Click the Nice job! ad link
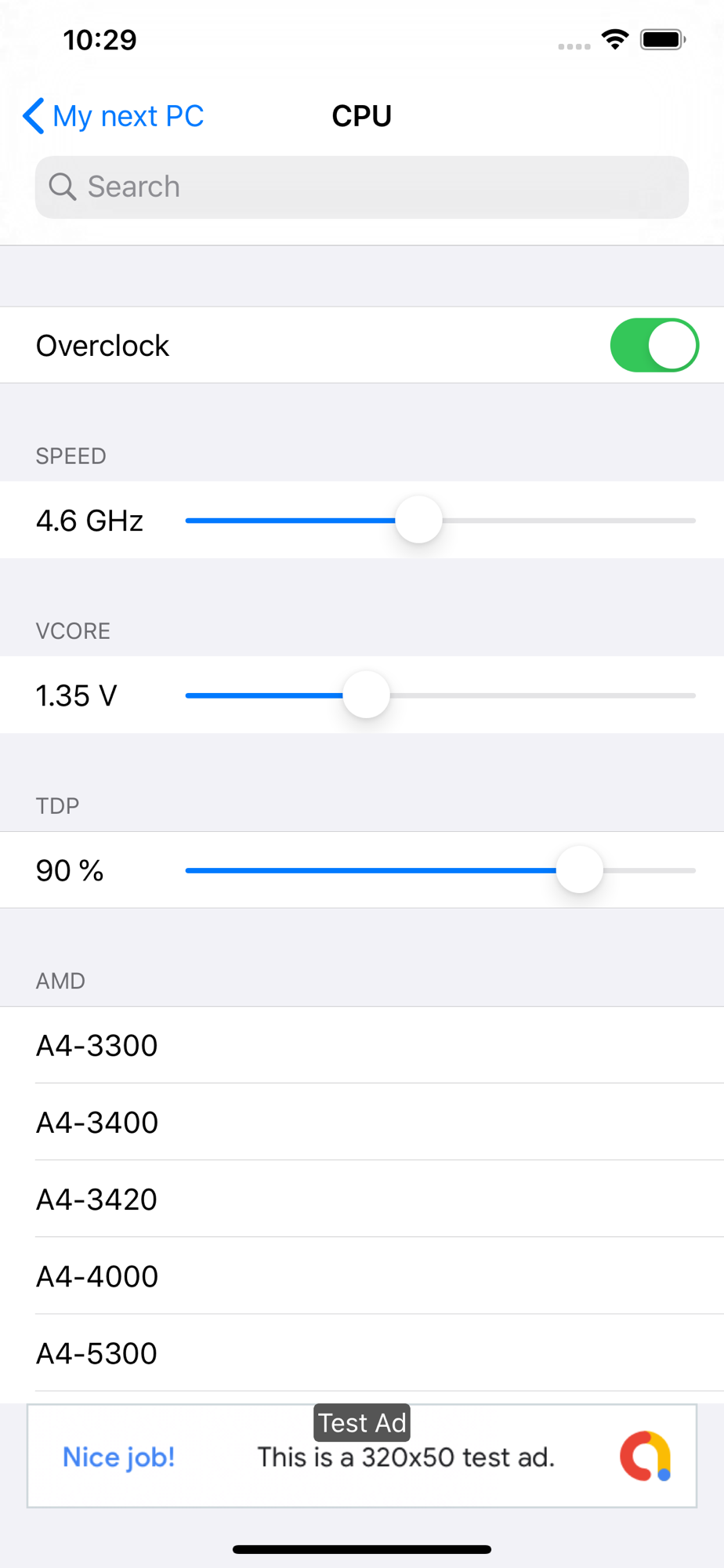Screen dimensions: 724x1568 tap(119, 1457)
